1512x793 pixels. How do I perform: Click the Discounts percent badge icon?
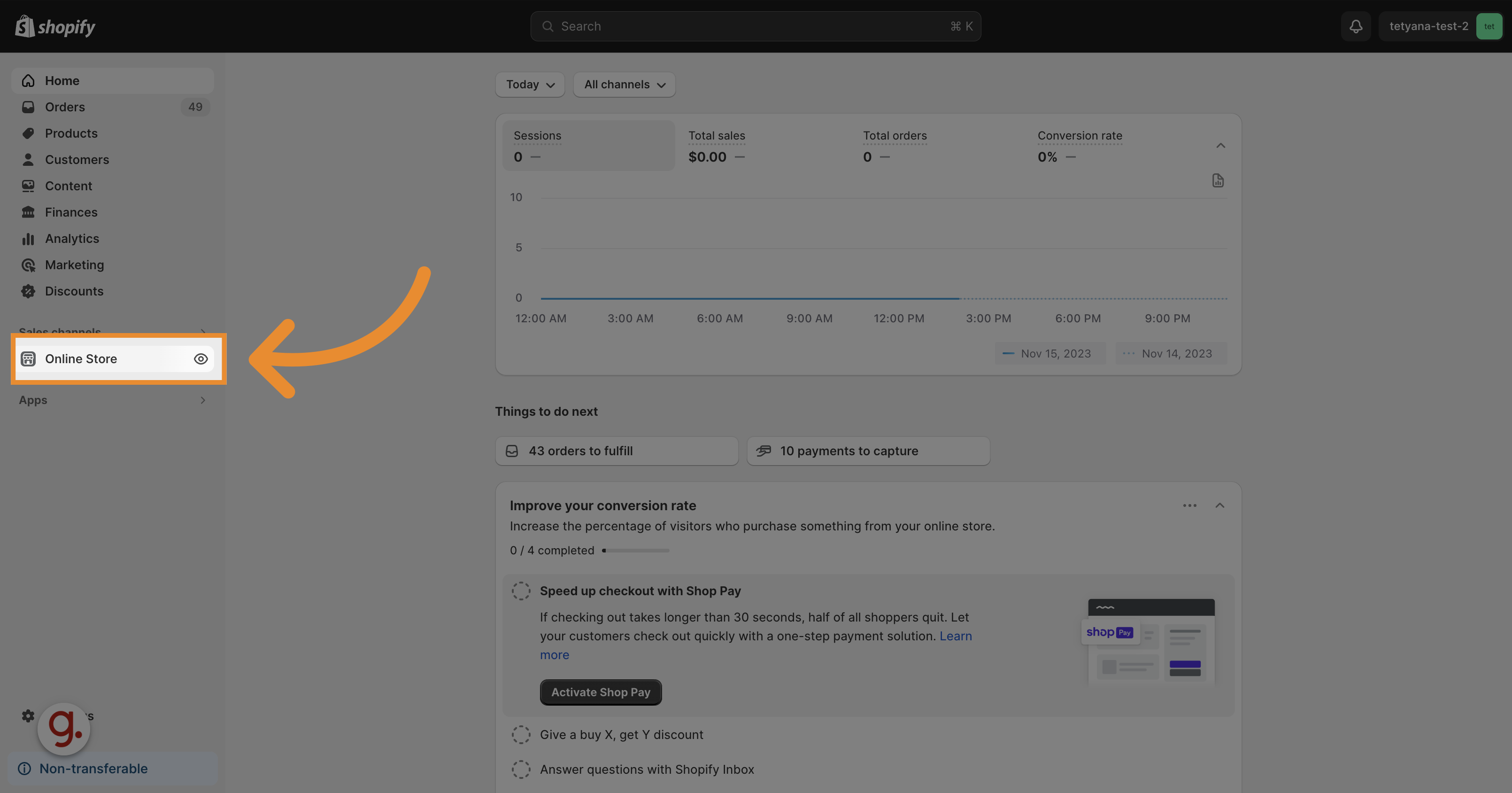point(28,291)
